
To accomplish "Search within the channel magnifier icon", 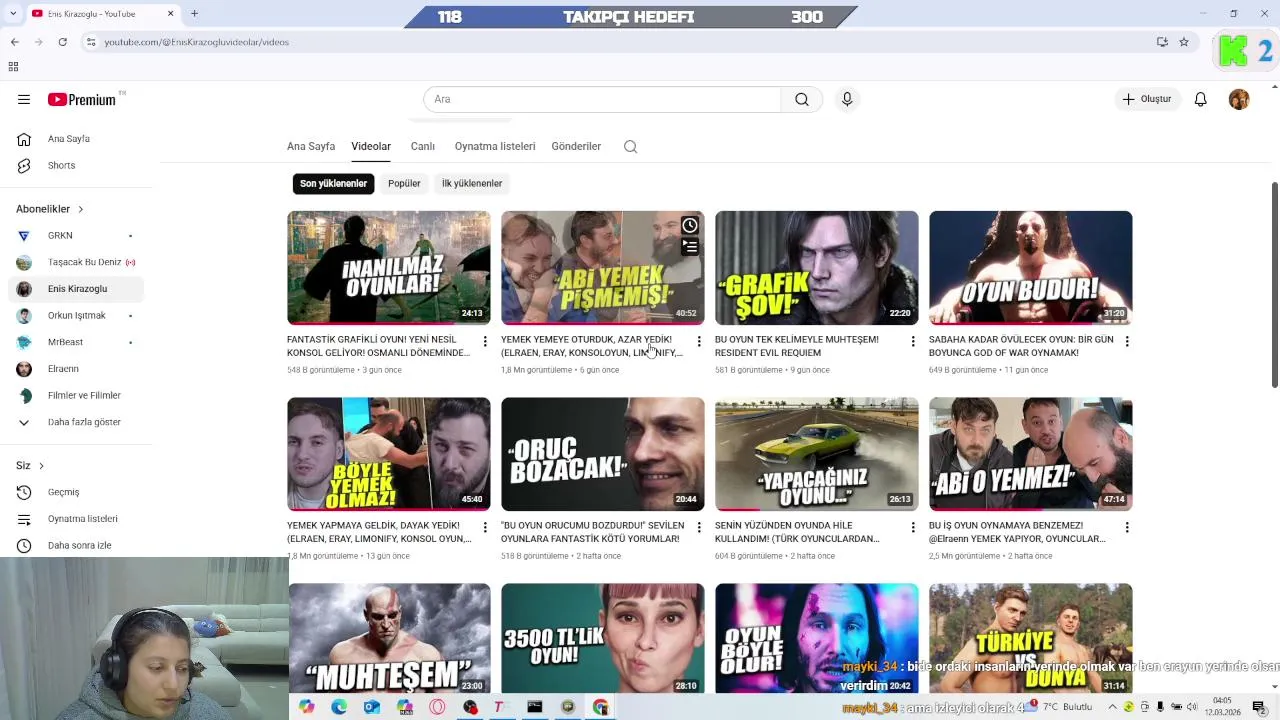I will pyautogui.click(x=630, y=146).
